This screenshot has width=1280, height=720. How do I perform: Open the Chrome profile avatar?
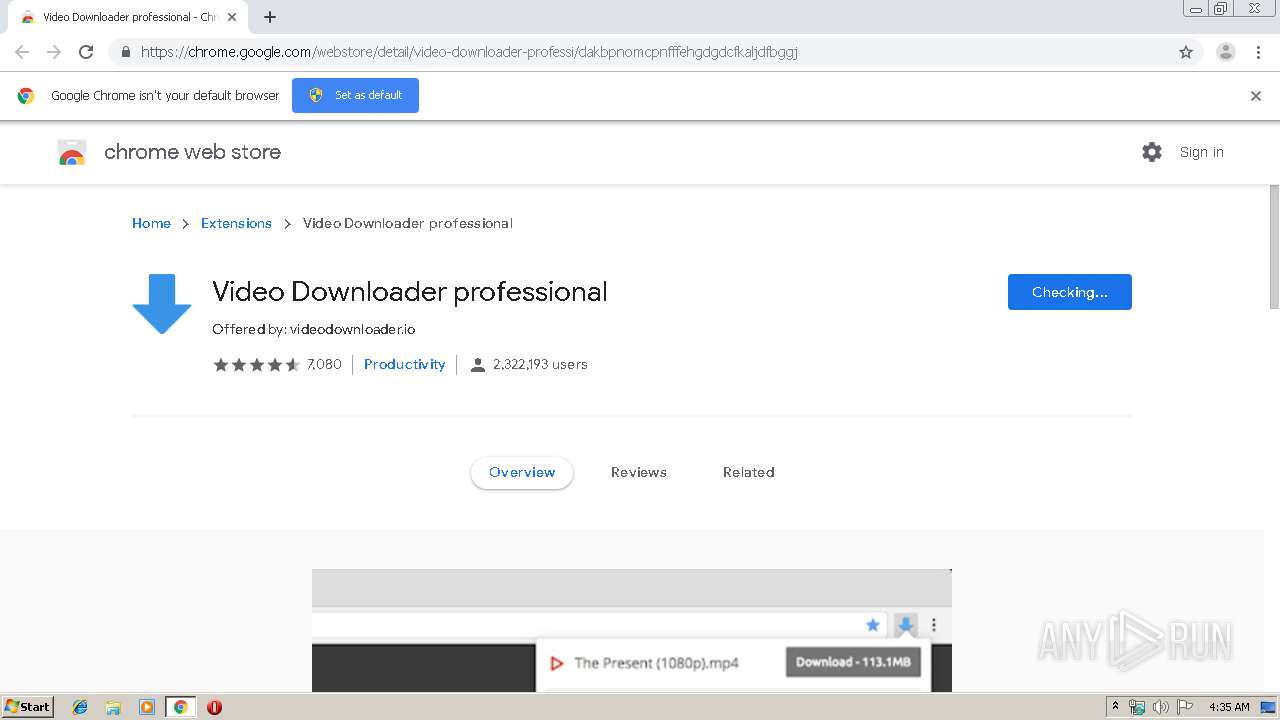tap(1226, 52)
